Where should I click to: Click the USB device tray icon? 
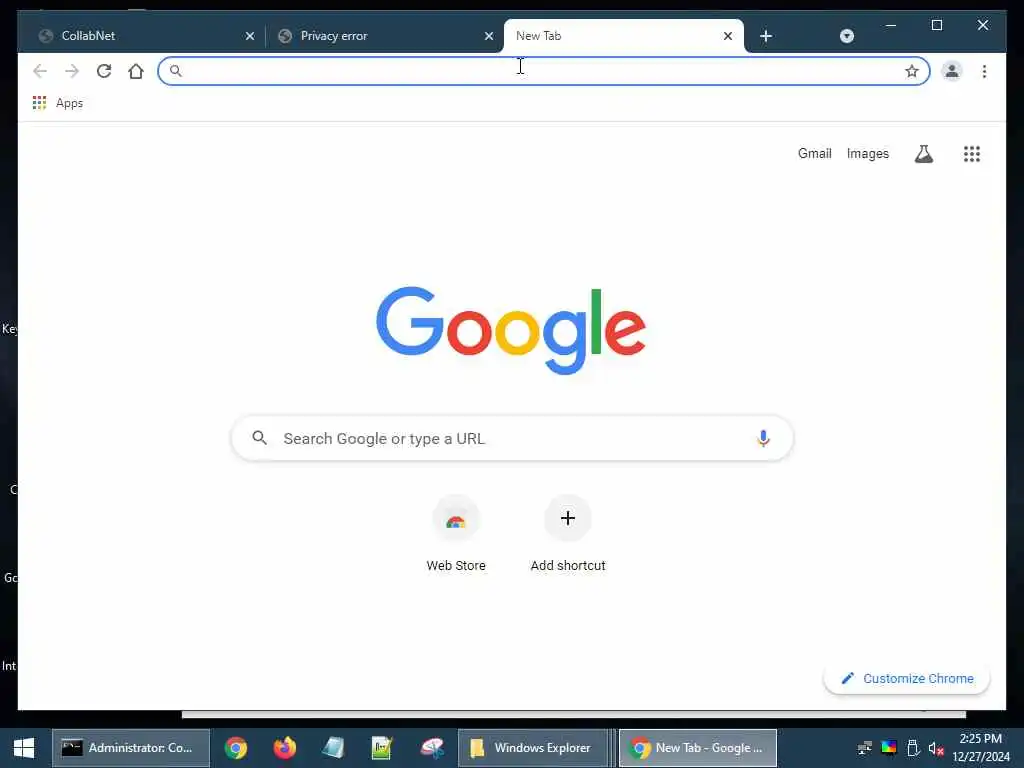[x=913, y=748]
